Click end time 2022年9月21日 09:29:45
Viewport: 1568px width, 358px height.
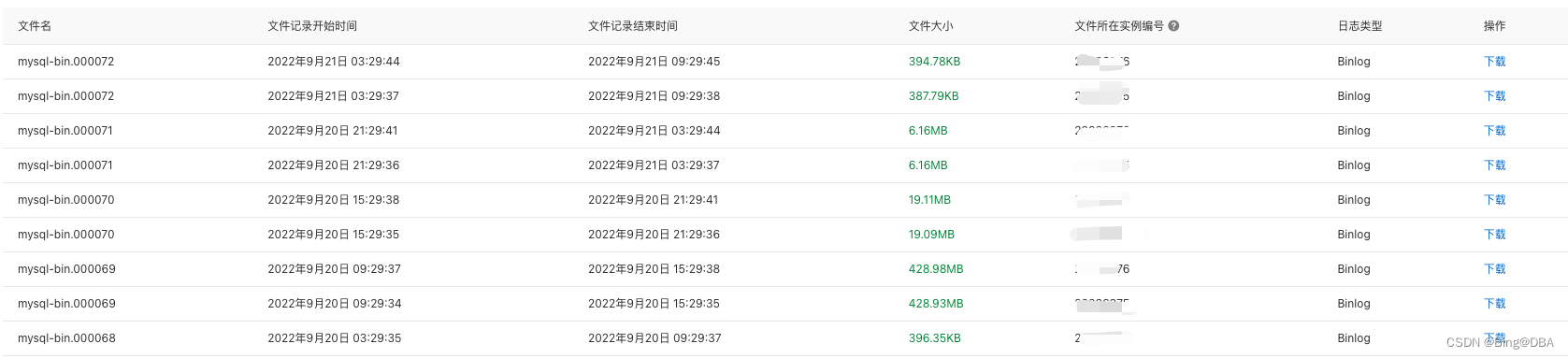pyautogui.click(x=655, y=62)
